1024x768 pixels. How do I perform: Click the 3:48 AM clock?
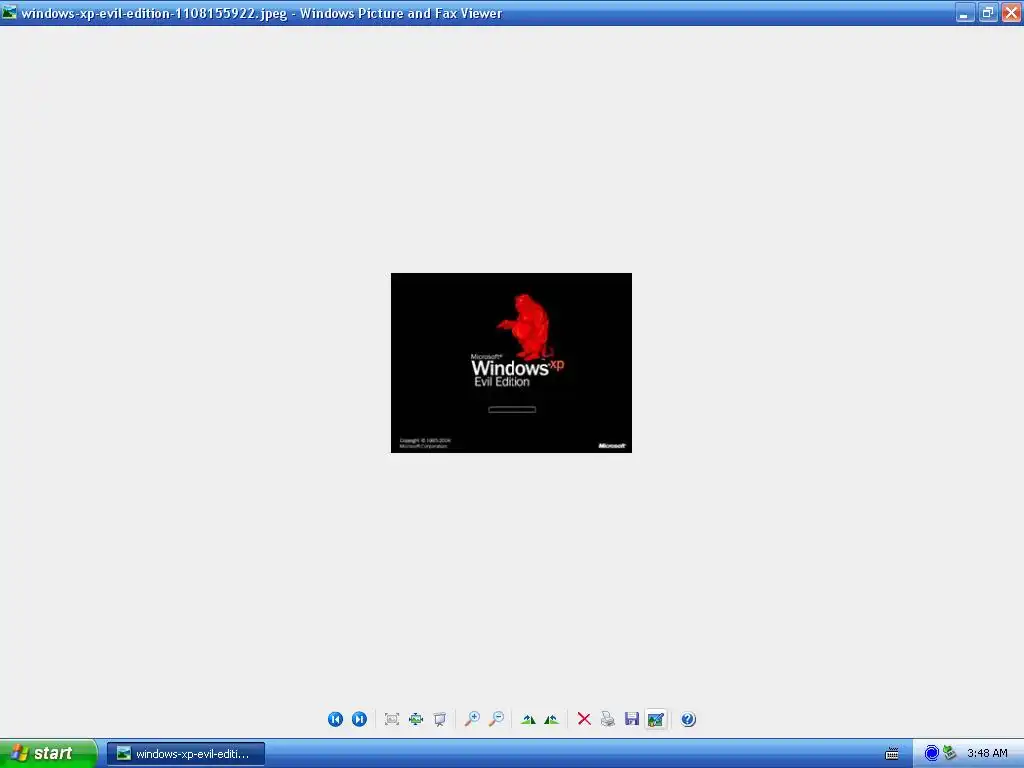pos(987,753)
